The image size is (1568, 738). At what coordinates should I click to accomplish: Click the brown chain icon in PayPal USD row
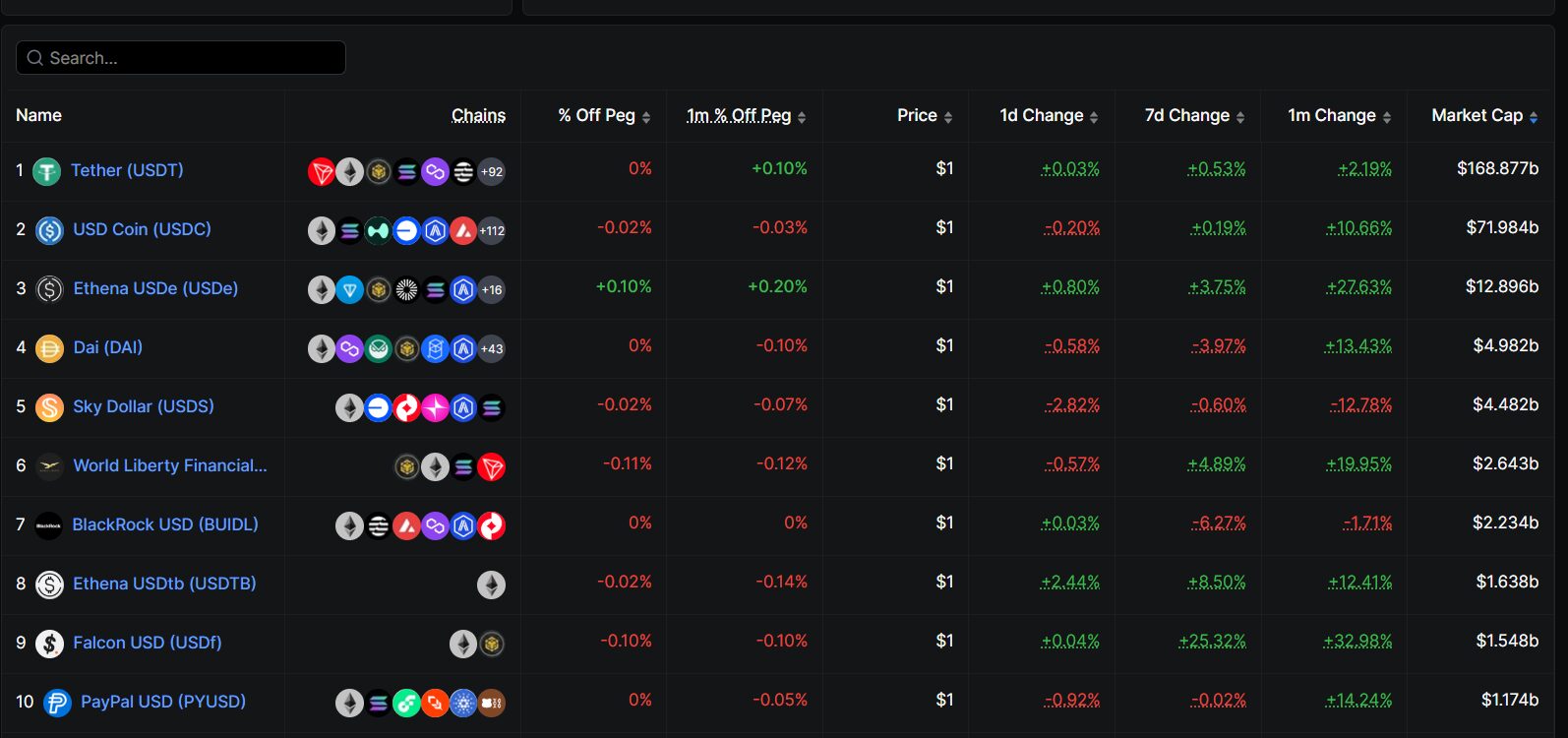click(x=492, y=704)
